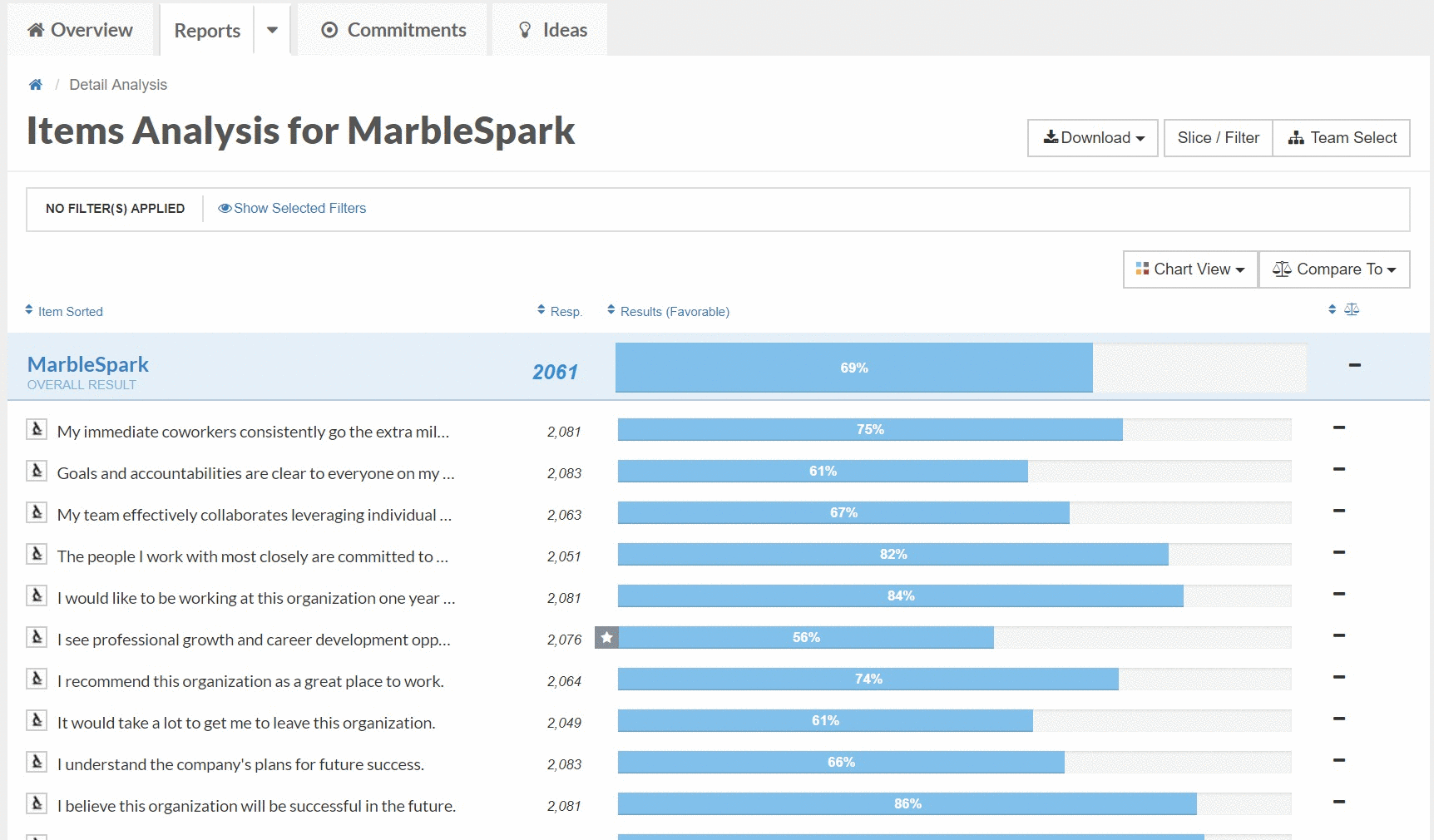Click the 84% favorable bar
This screenshot has height=840, width=1434.
coord(901,595)
